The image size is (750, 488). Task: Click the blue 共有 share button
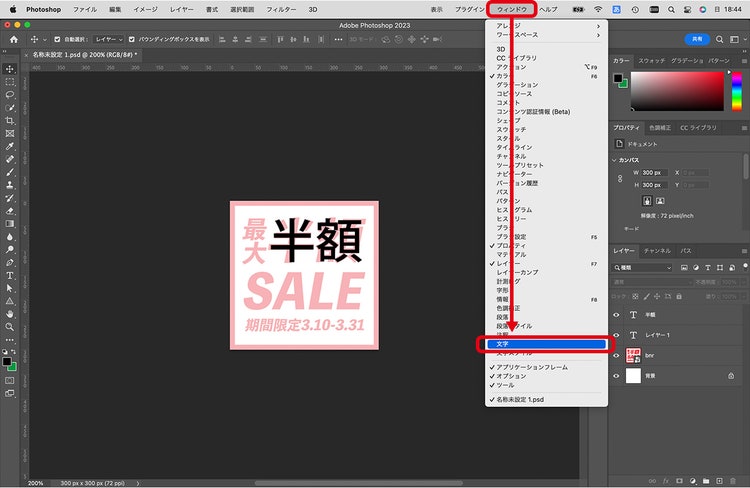click(697, 39)
